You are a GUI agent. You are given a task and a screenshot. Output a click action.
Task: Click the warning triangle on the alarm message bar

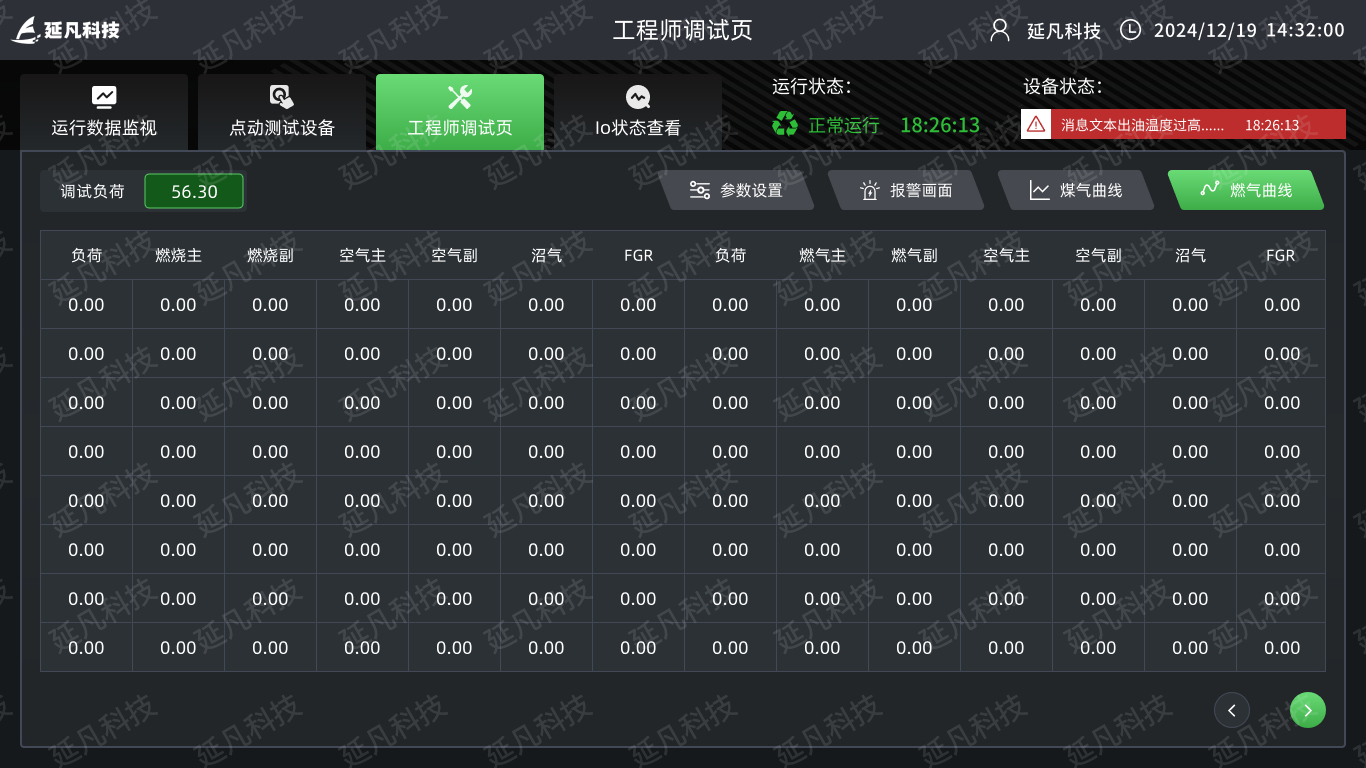[1035, 124]
